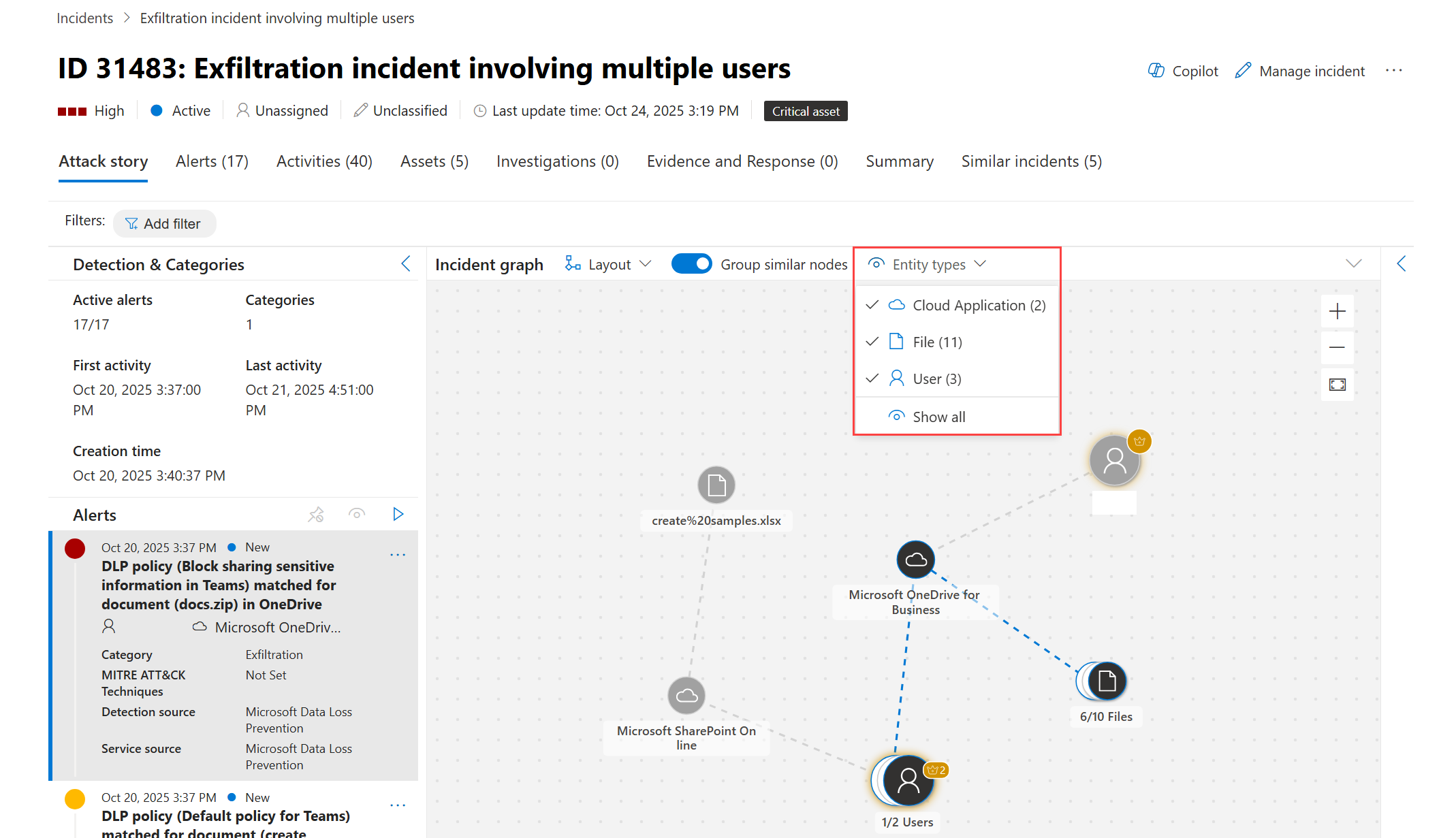Click the unpin alerts icon

point(316,515)
